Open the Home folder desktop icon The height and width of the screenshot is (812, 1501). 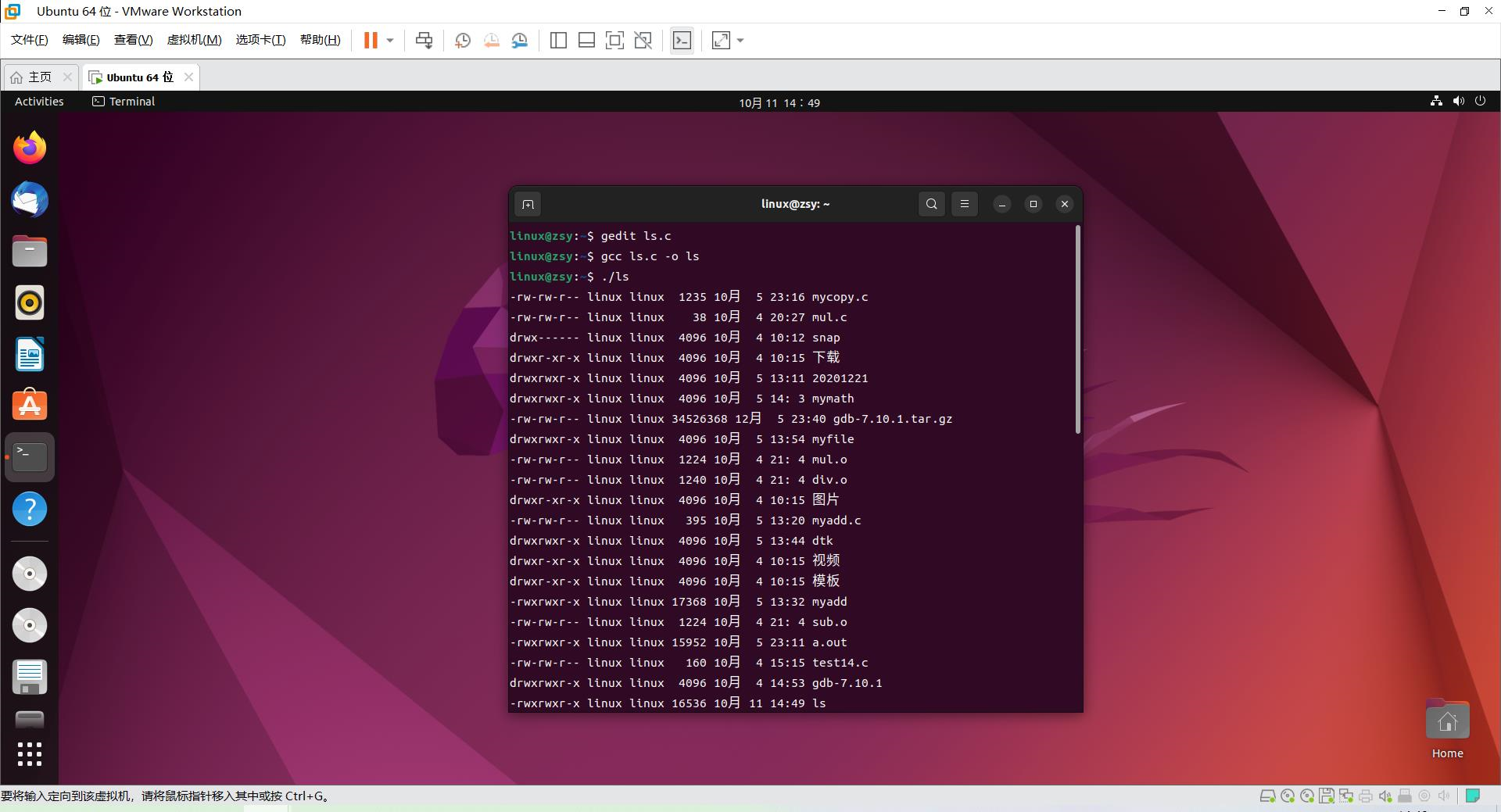(1447, 729)
